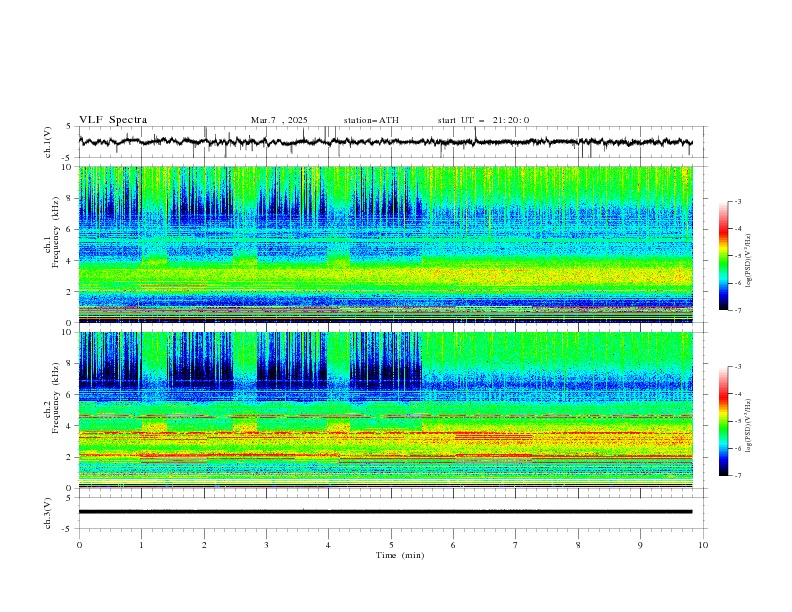
Task: Click the ch.2 spectrogram color bar
Action: 724,421
